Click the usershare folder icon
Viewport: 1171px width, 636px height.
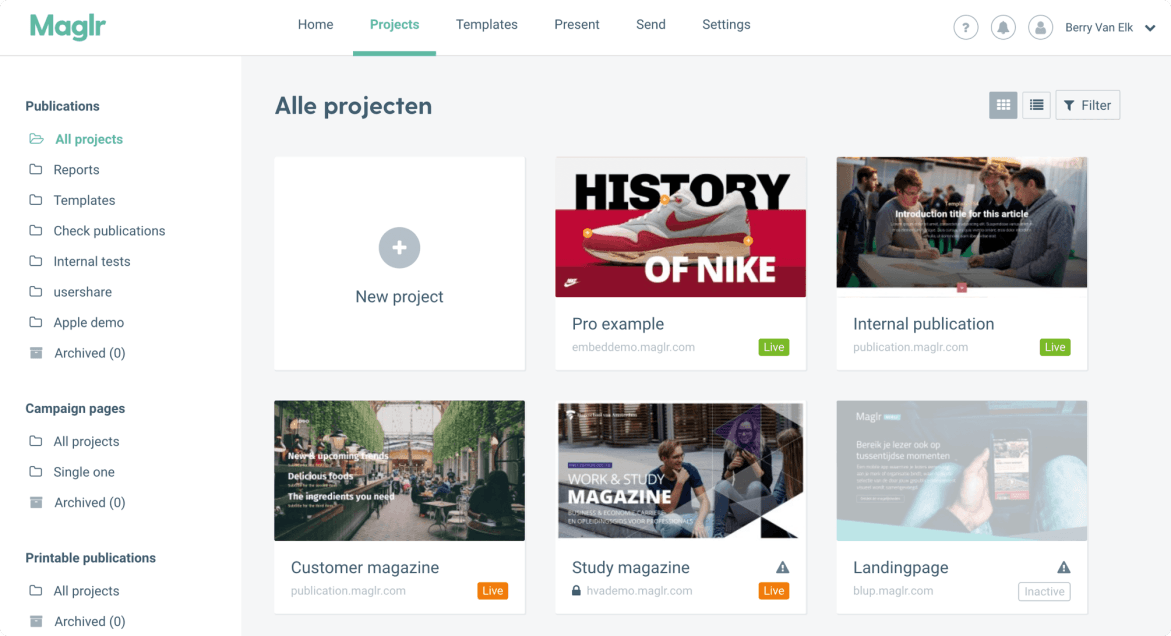(35, 292)
